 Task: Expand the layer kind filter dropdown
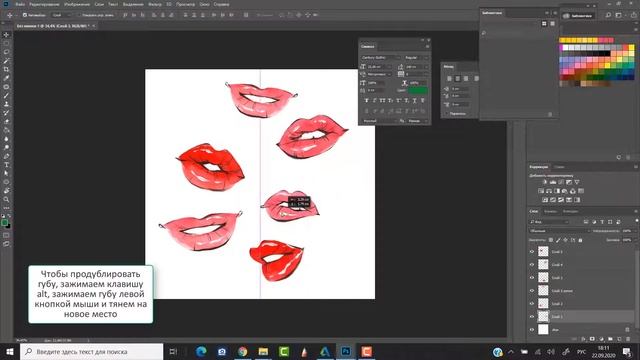tap(549, 222)
